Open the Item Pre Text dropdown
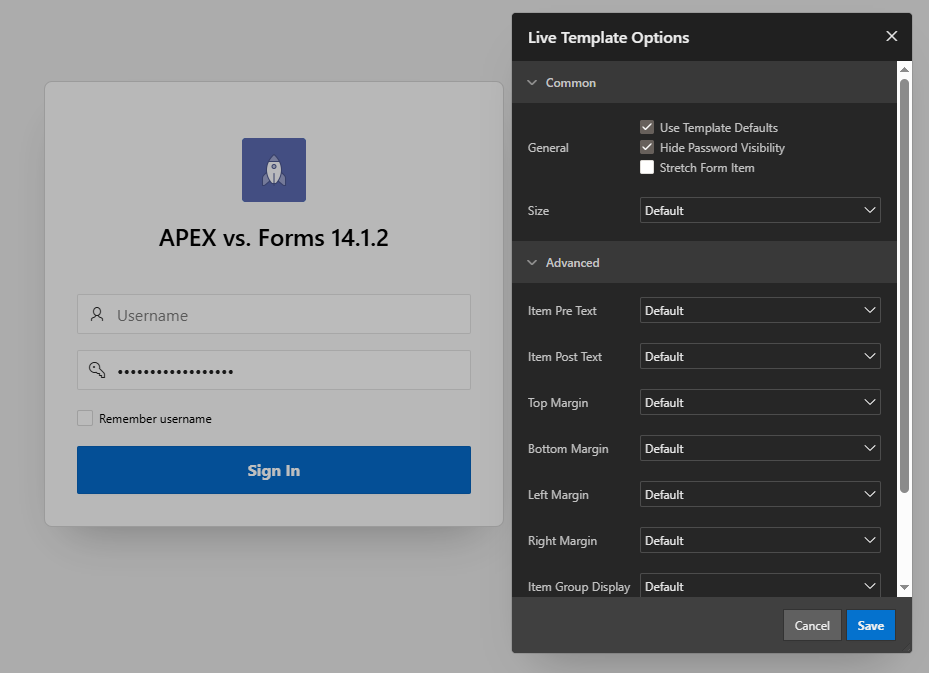The image size is (929, 673). (x=760, y=310)
